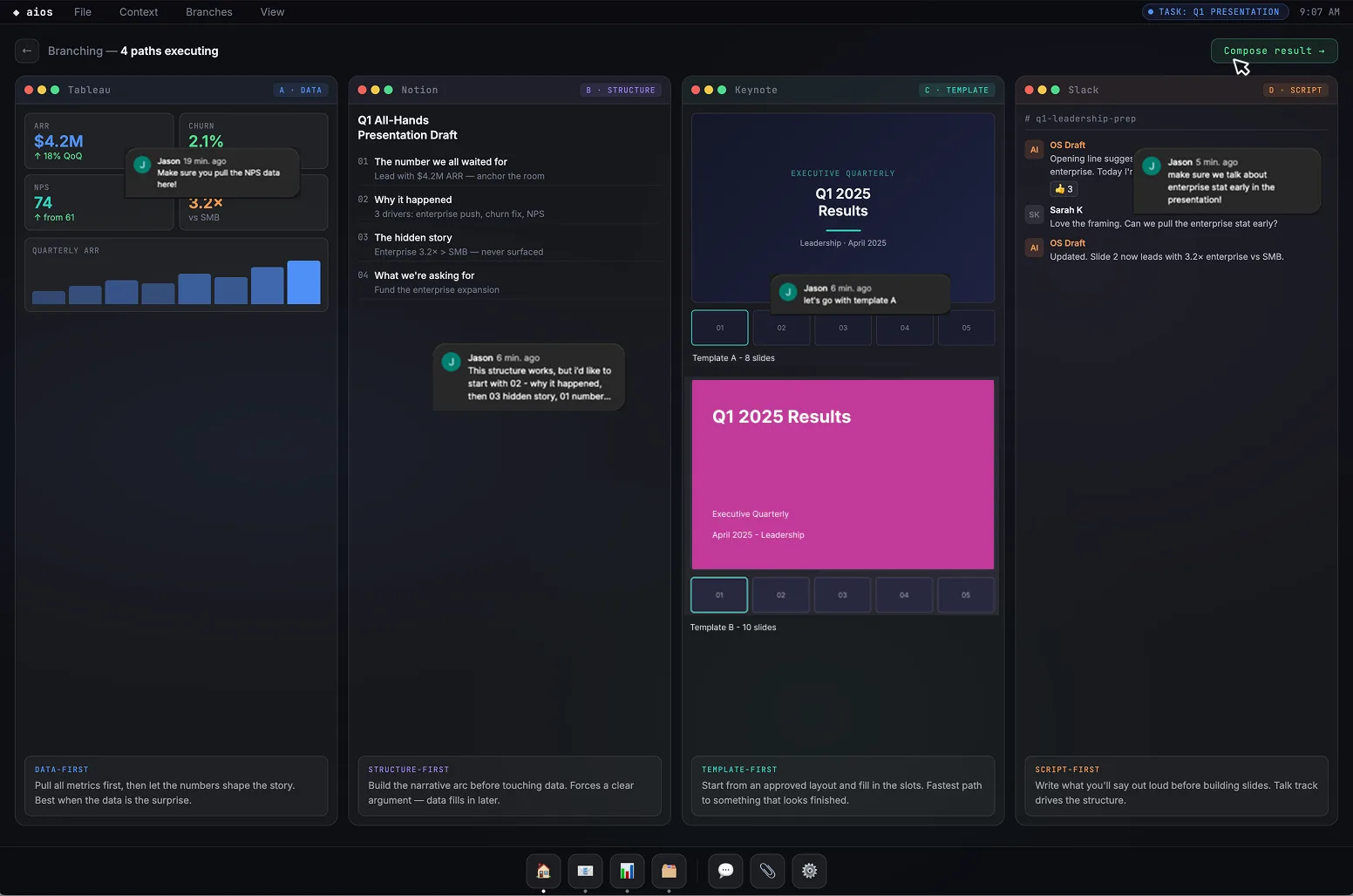The width and height of the screenshot is (1353, 896).
Task: Select slide 03 thumbnail under Template B
Action: point(842,595)
